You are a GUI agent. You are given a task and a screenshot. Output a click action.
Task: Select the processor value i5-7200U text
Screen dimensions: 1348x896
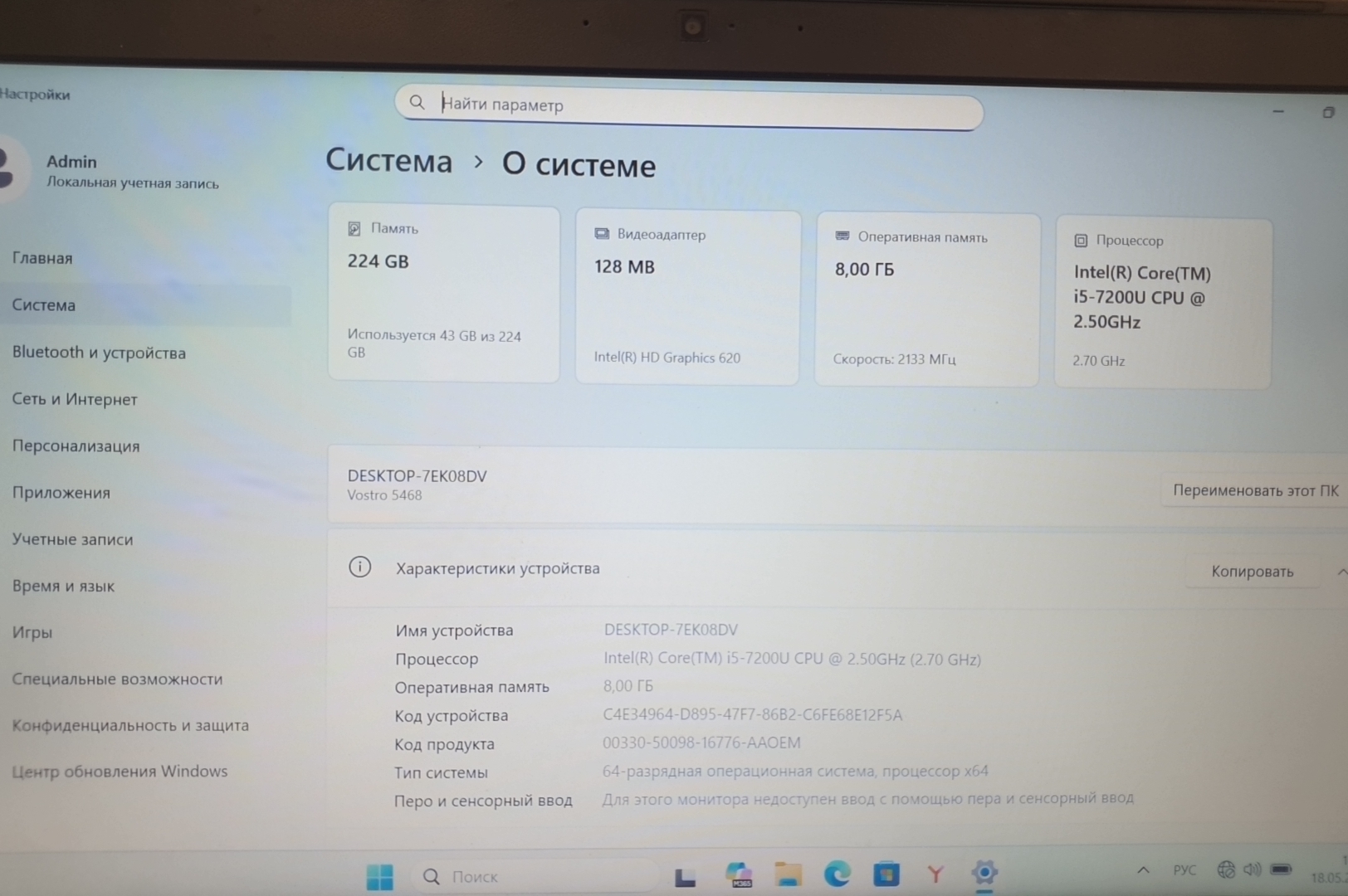[x=792, y=659]
